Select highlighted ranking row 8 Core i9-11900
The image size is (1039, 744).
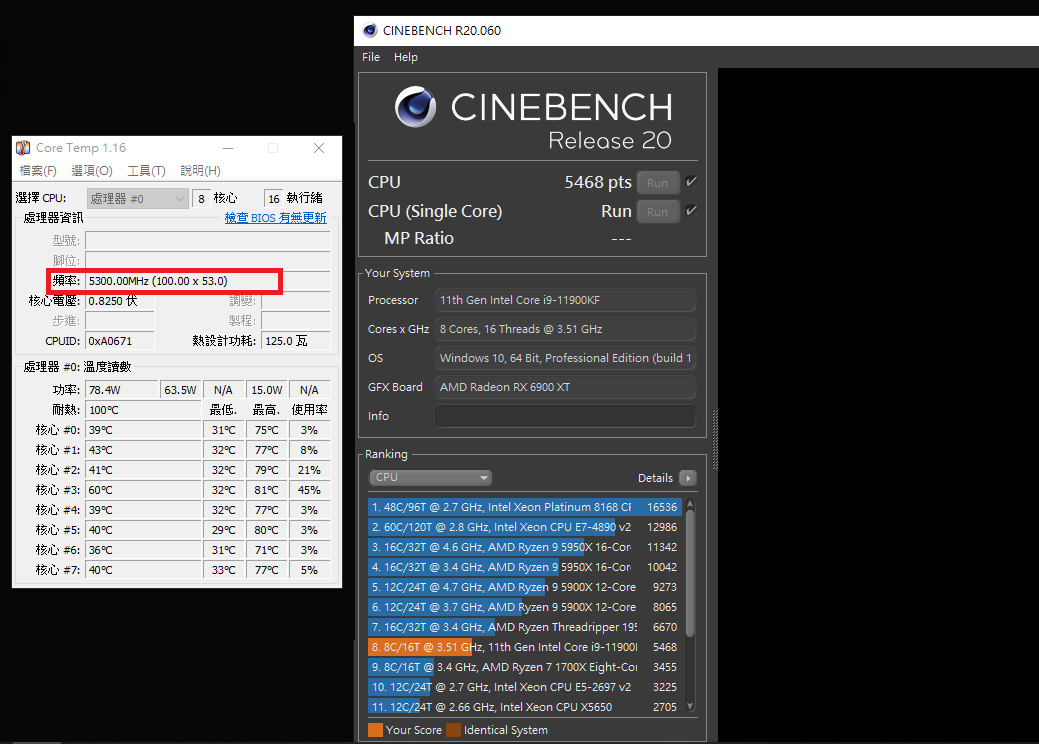coord(525,647)
